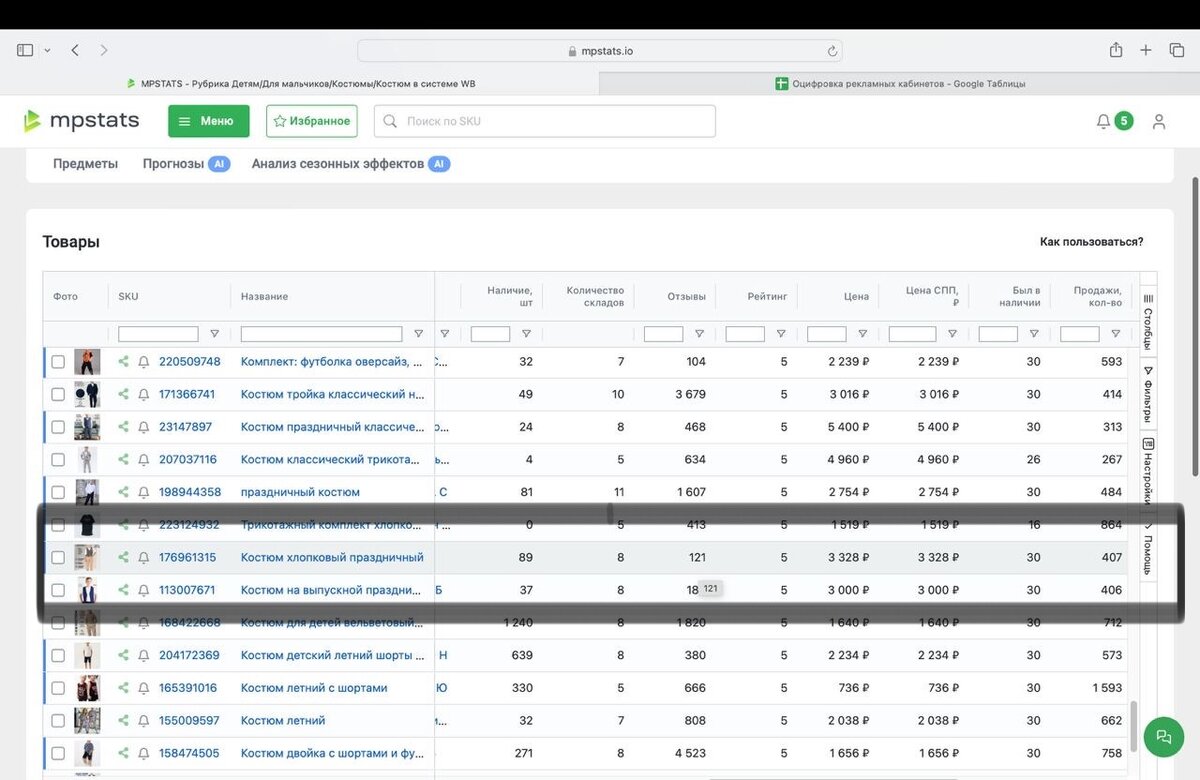Reload the mpstats.io page
This screenshot has width=1200, height=780.
(832, 51)
